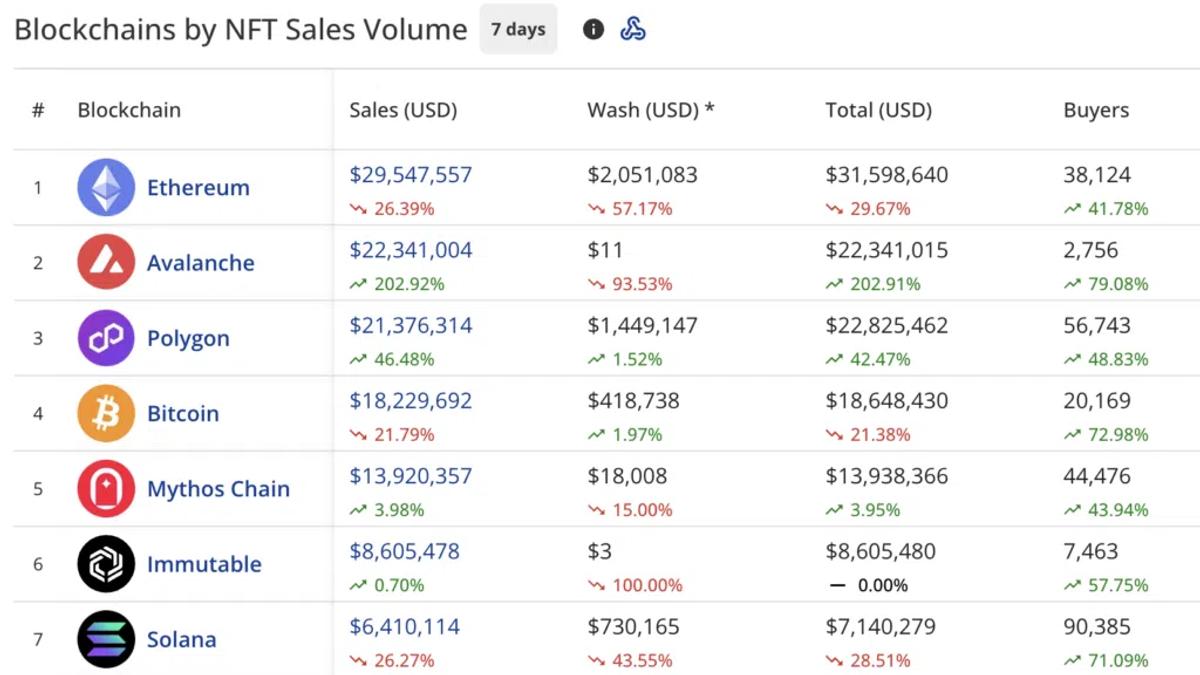
Task: Click Mythos Chain wash value $18,008
Action: tap(627, 476)
